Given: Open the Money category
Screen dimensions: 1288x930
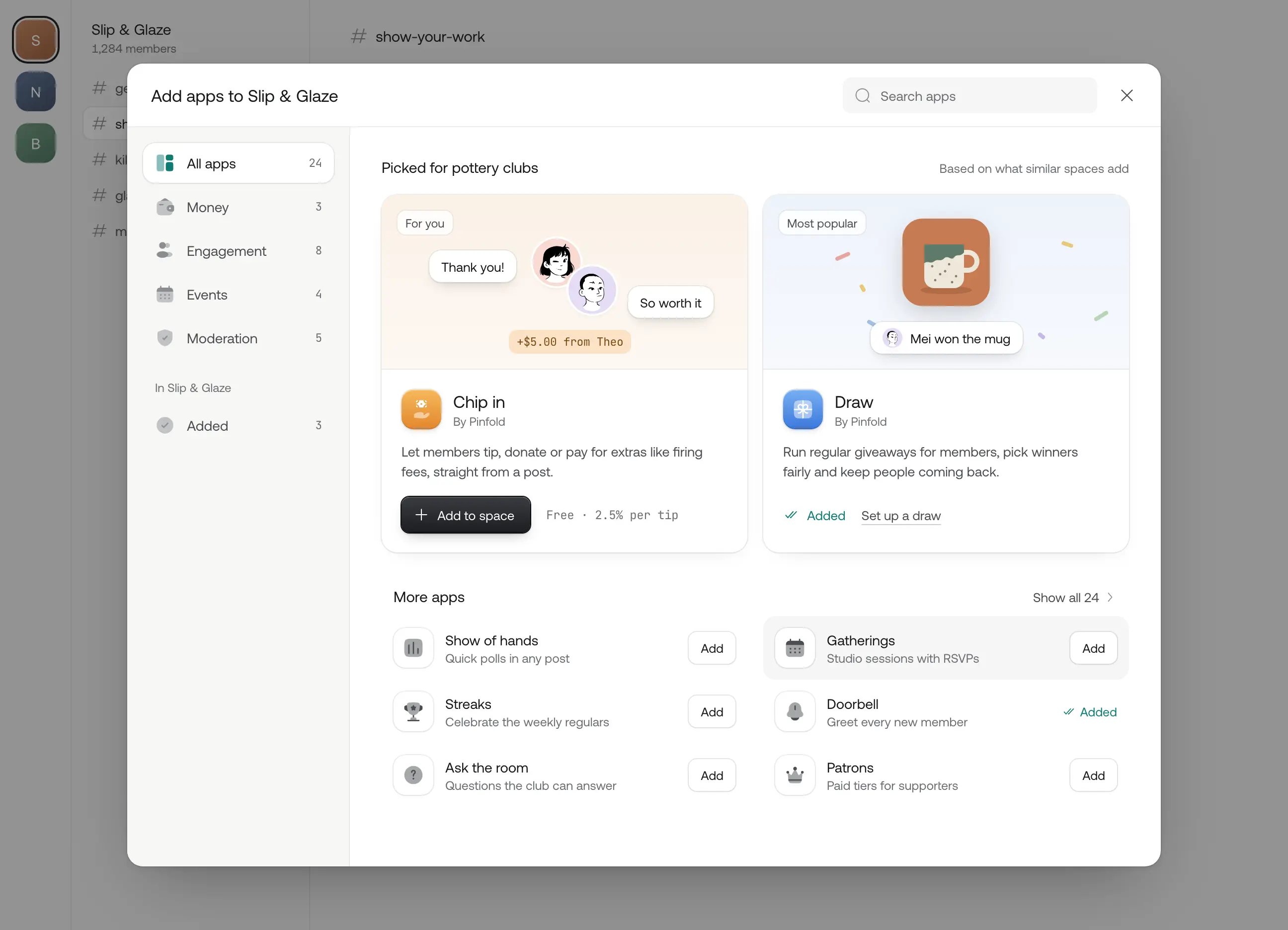Looking at the screenshot, I should (239, 207).
